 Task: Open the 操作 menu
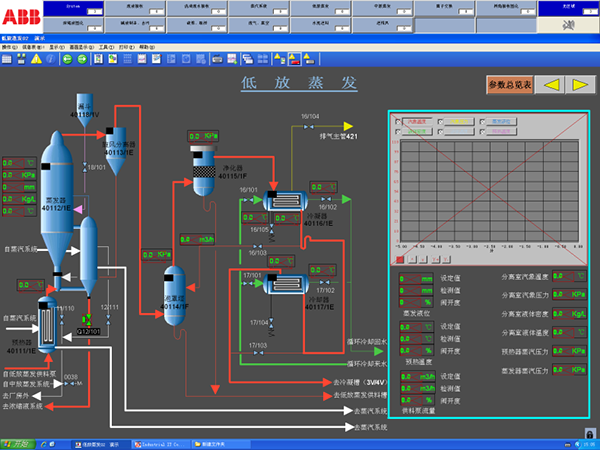[x=9, y=46]
